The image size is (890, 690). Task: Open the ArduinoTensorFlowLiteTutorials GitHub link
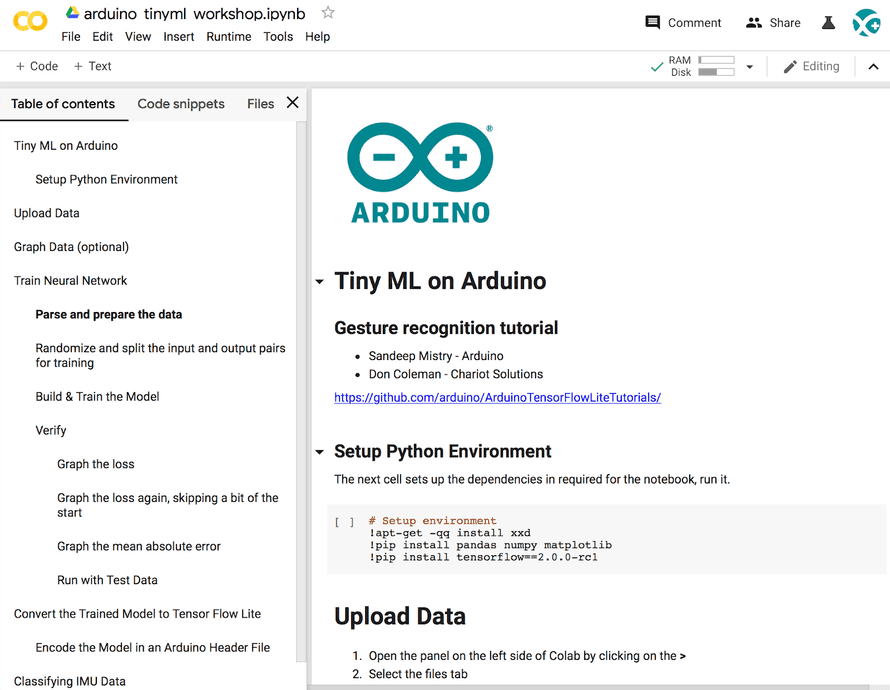click(x=498, y=397)
